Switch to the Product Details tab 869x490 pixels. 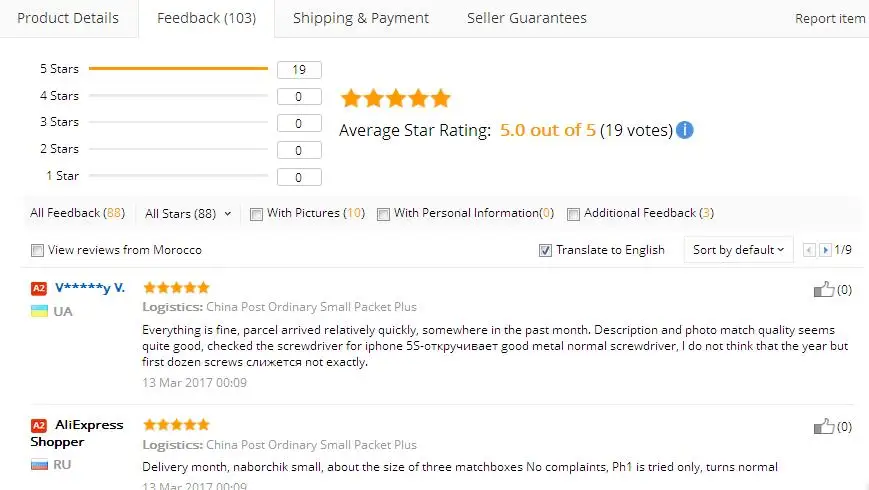[68, 18]
